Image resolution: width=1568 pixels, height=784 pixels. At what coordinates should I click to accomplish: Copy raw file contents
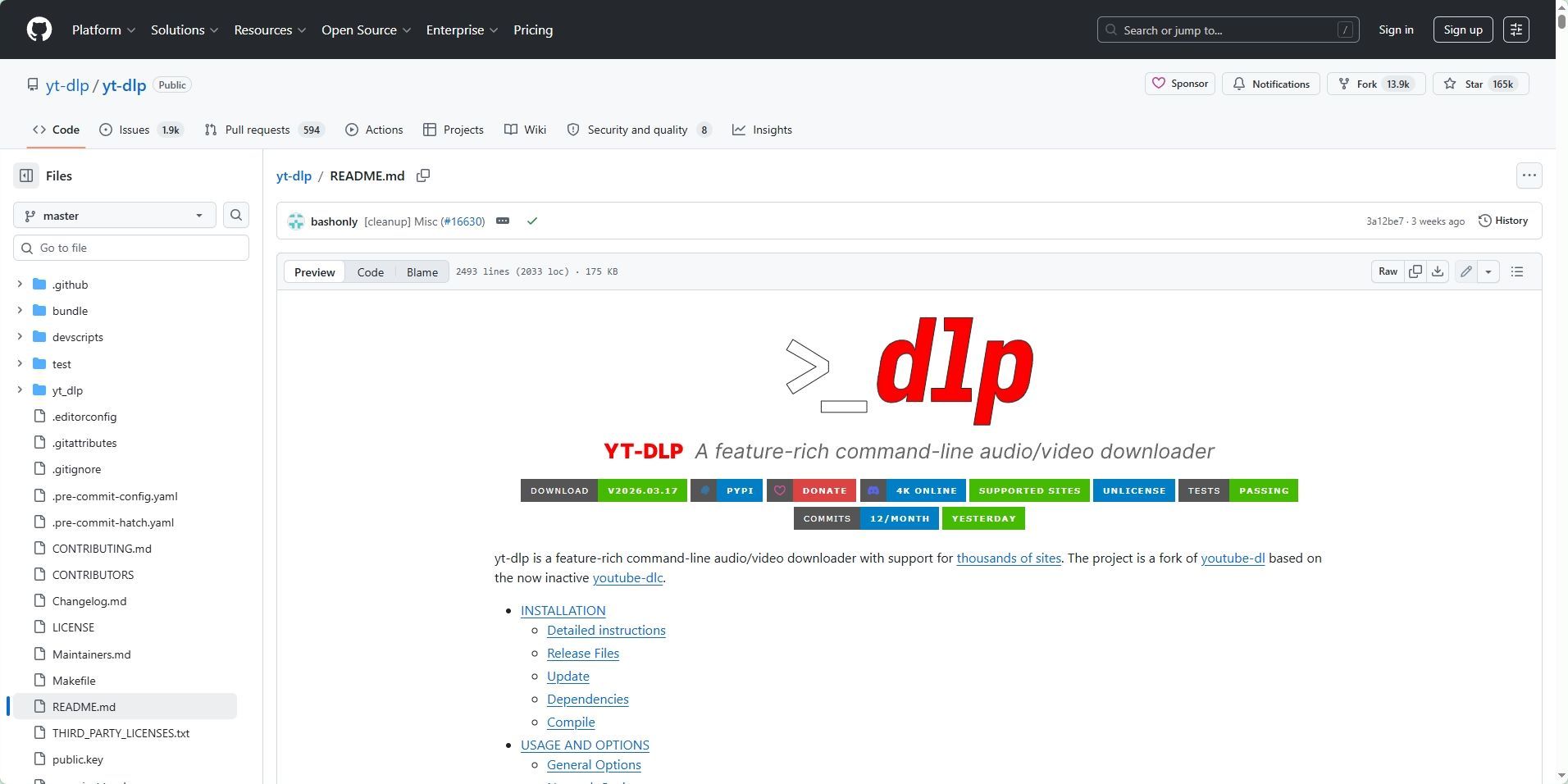click(1415, 271)
